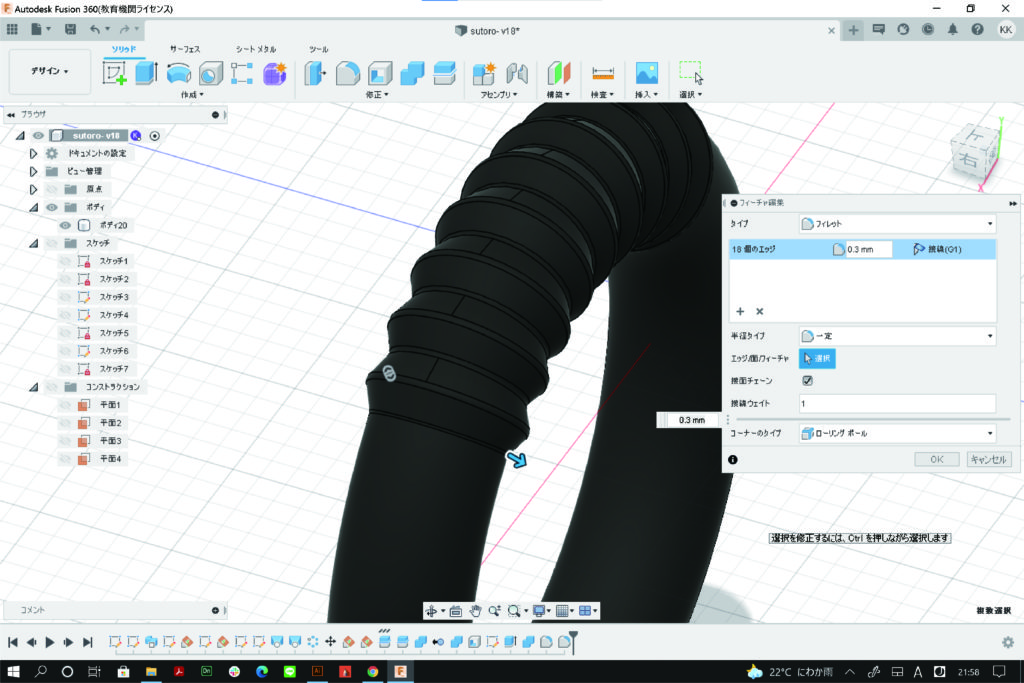Click the 接線ウェイト input field
This screenshot has height=683, width=1024.
pyautogui.click(x=896, y=403)
